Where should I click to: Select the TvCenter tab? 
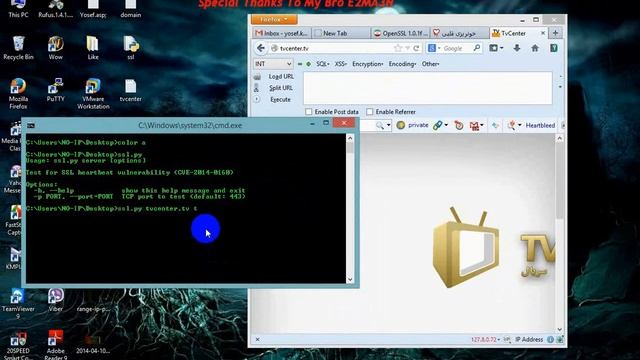coord(513,33)
